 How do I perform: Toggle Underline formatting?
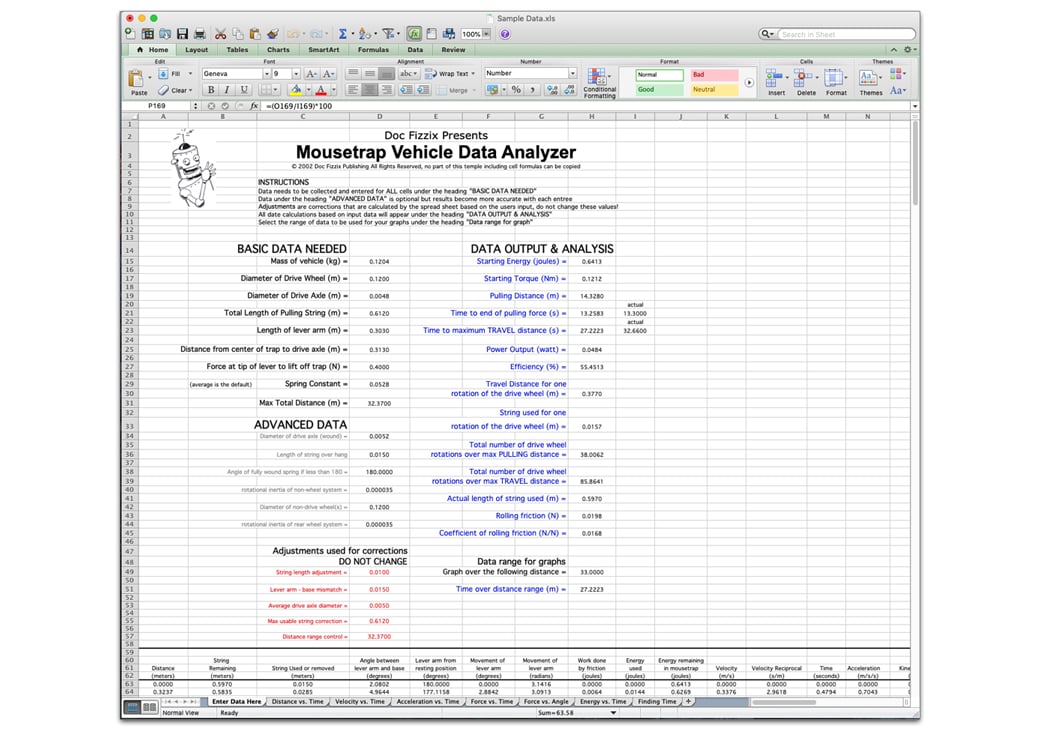[x=244, y=90]
